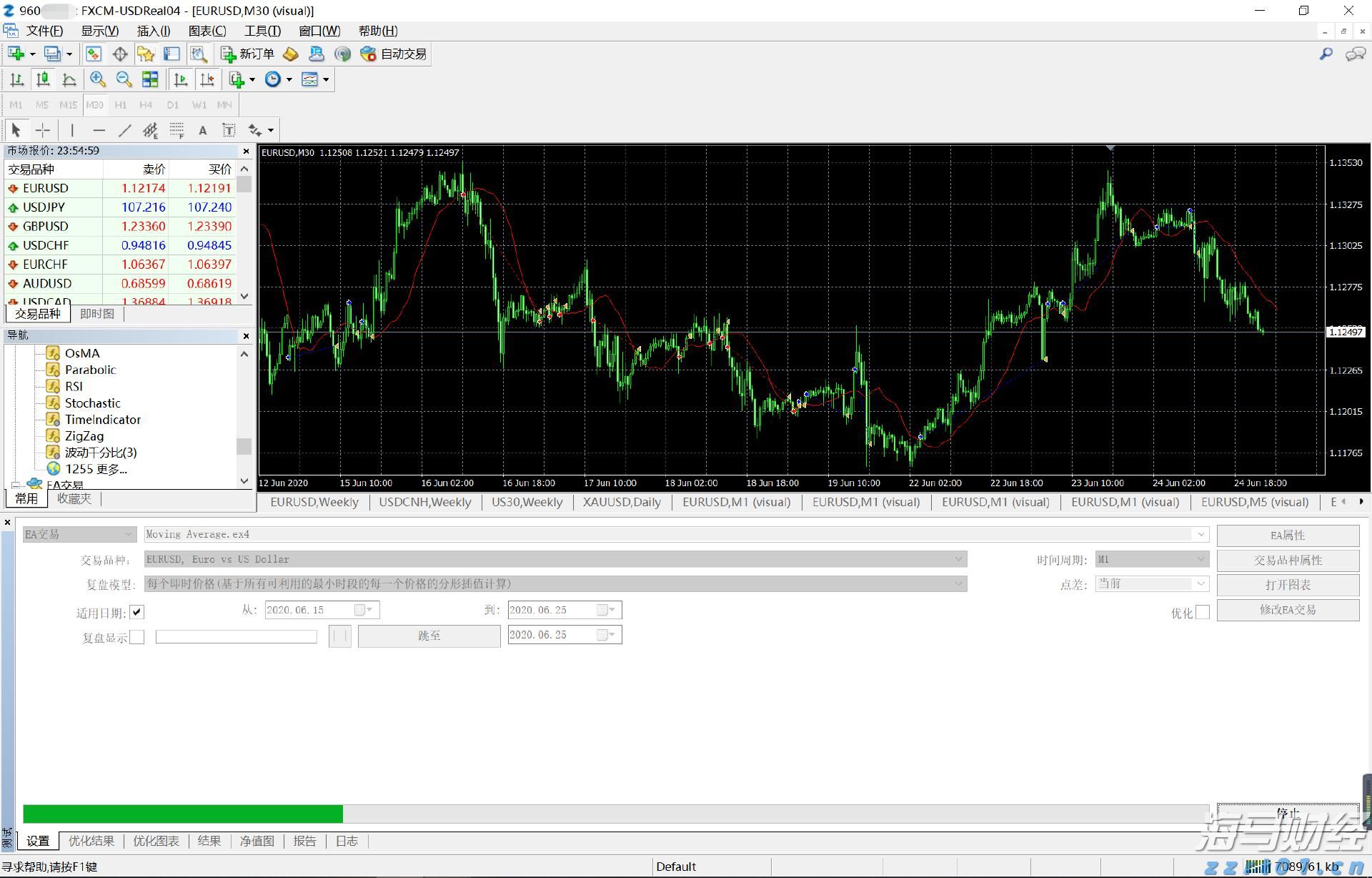The image size is (1372, 878).
Task: Switch chart to candlestick display
Action: coord(43,79)
